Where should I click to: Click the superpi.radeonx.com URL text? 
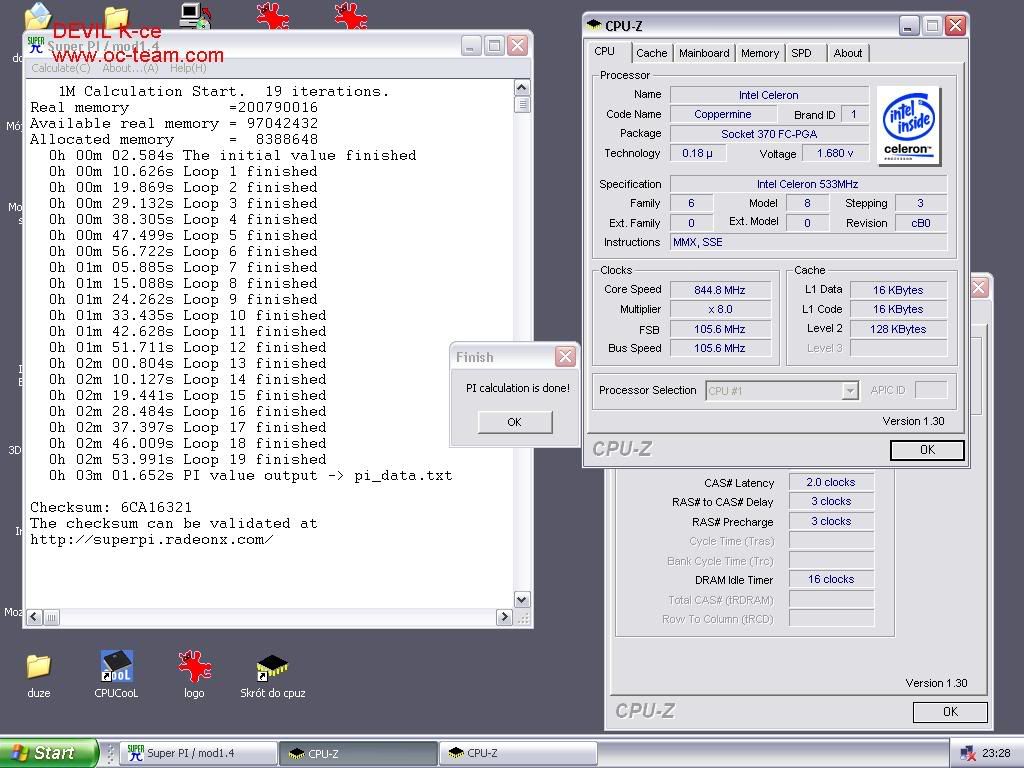click(x=152, y=540)
